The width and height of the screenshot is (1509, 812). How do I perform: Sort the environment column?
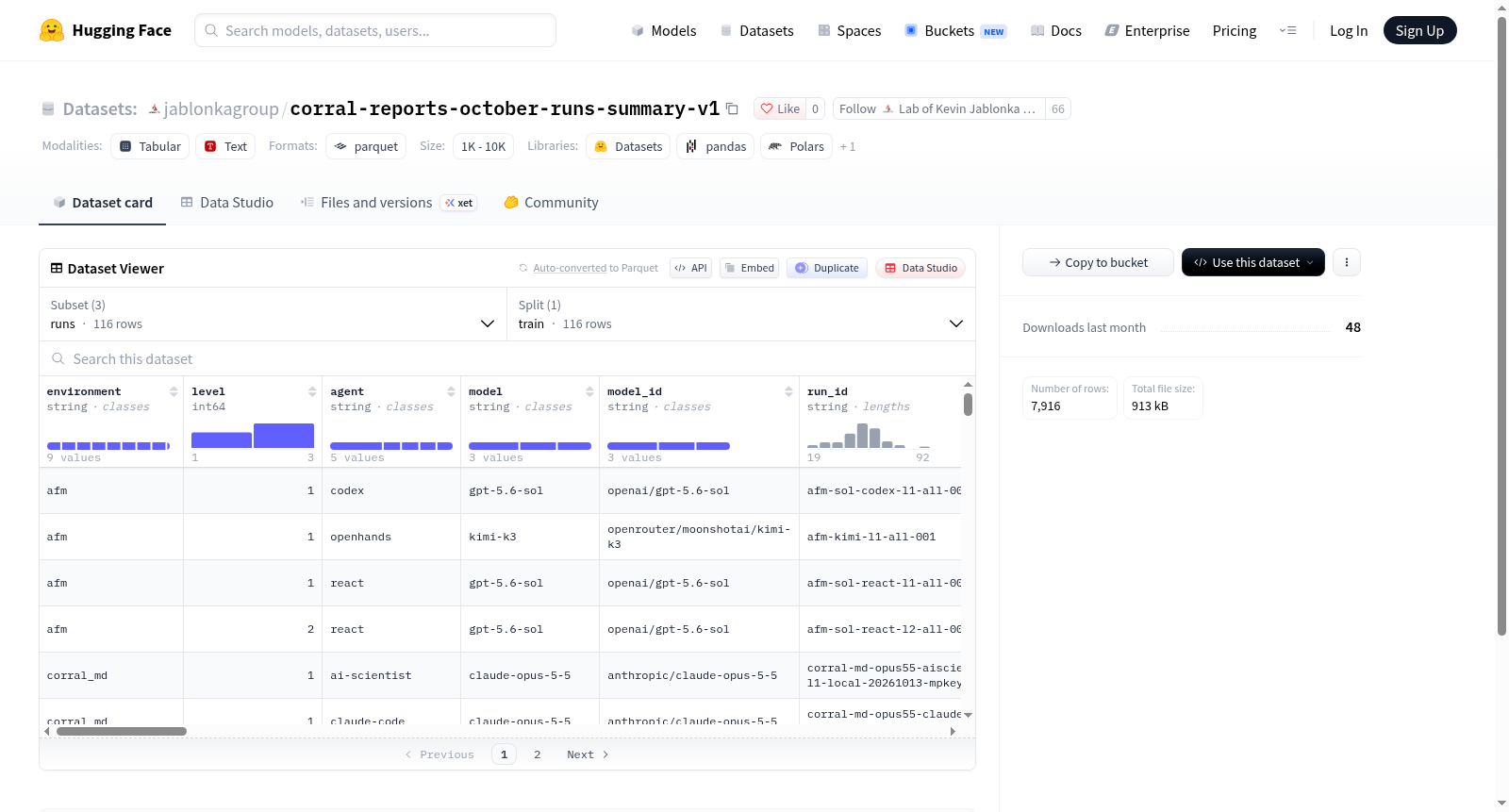coord(174,391)
